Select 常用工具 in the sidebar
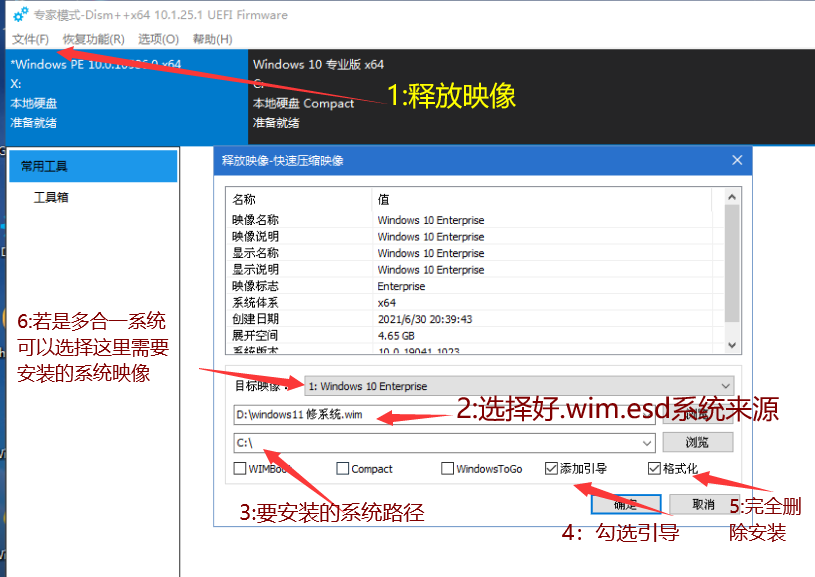Image resolution: width=815 pixels, height=577 pixels. (x=94, y=166)
